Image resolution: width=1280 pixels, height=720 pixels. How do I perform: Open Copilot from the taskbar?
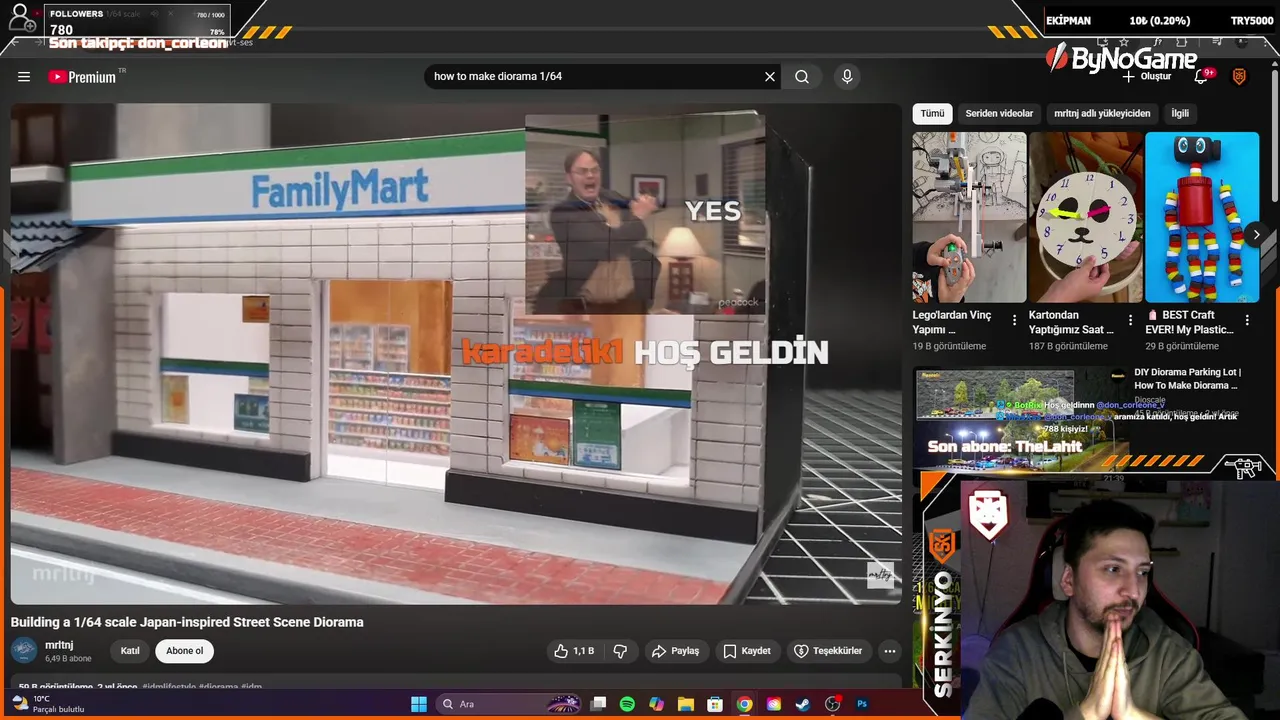(656, 704)
